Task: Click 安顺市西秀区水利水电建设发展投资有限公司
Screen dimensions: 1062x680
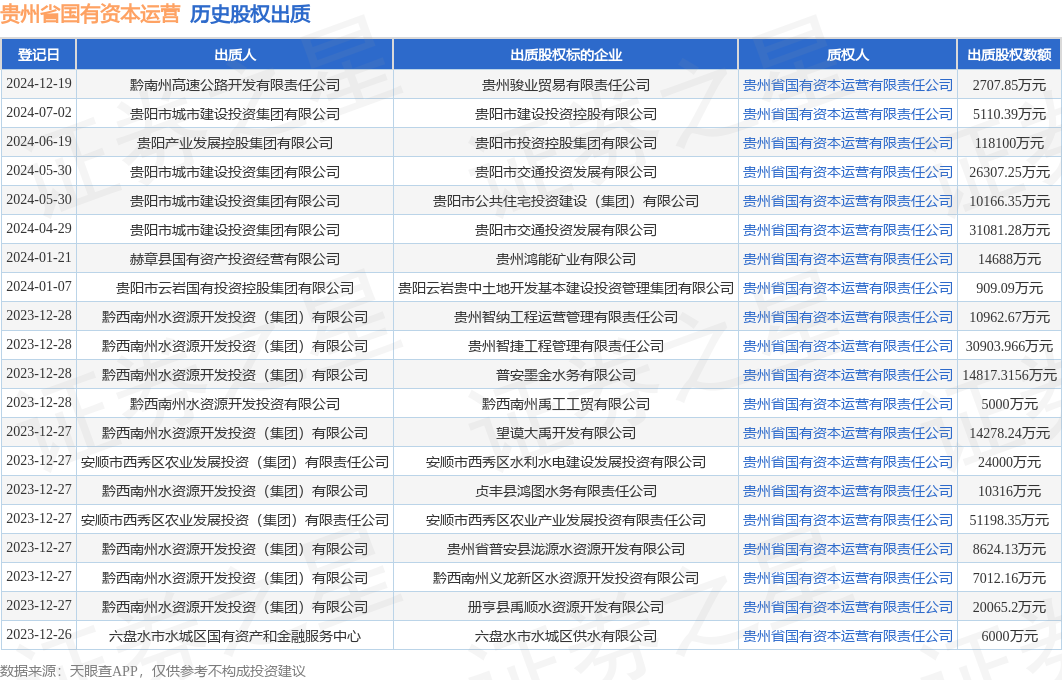Action: [566, 463]
